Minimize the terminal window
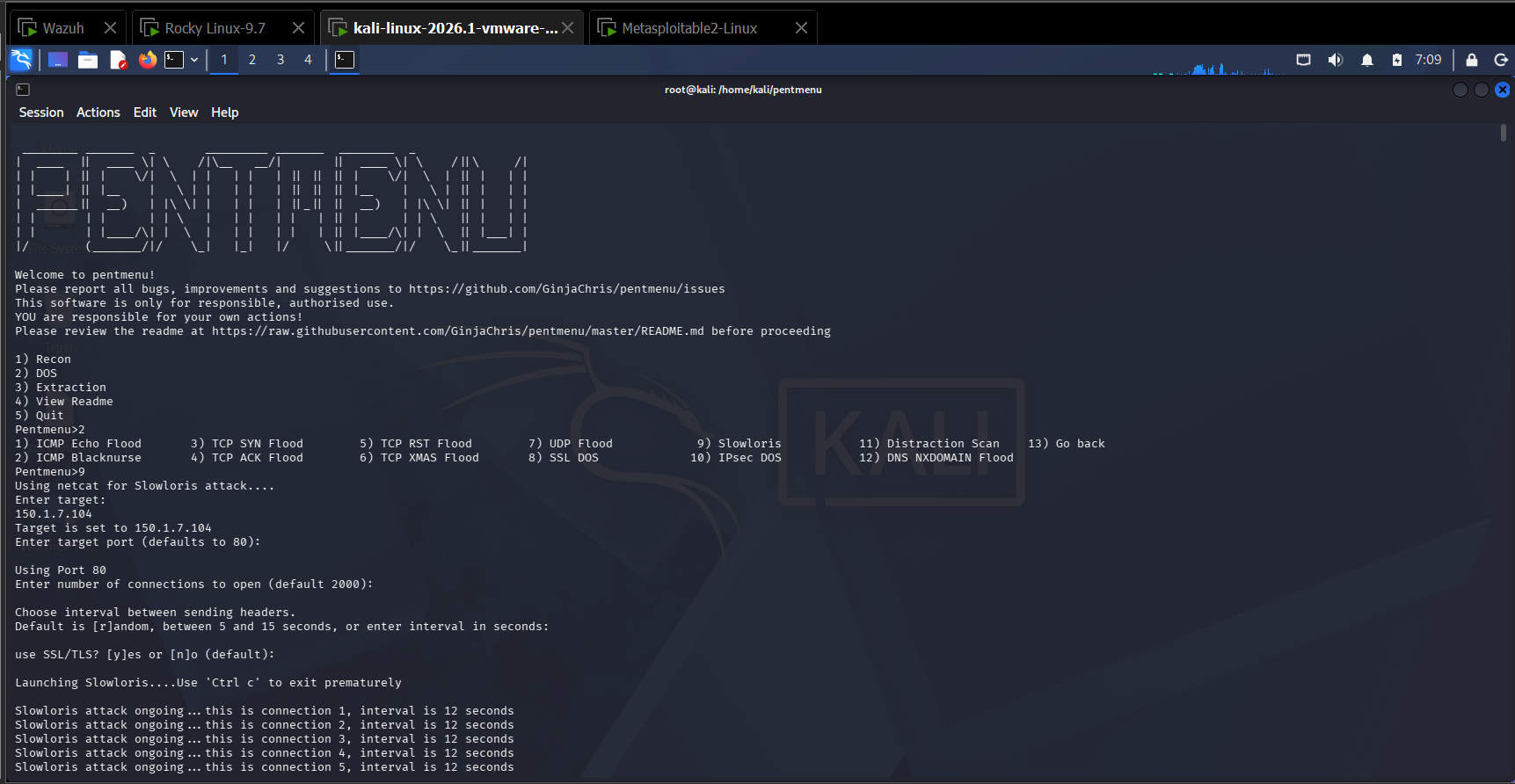Viewport: 1515px width, 784px height. coord(1460,90)
